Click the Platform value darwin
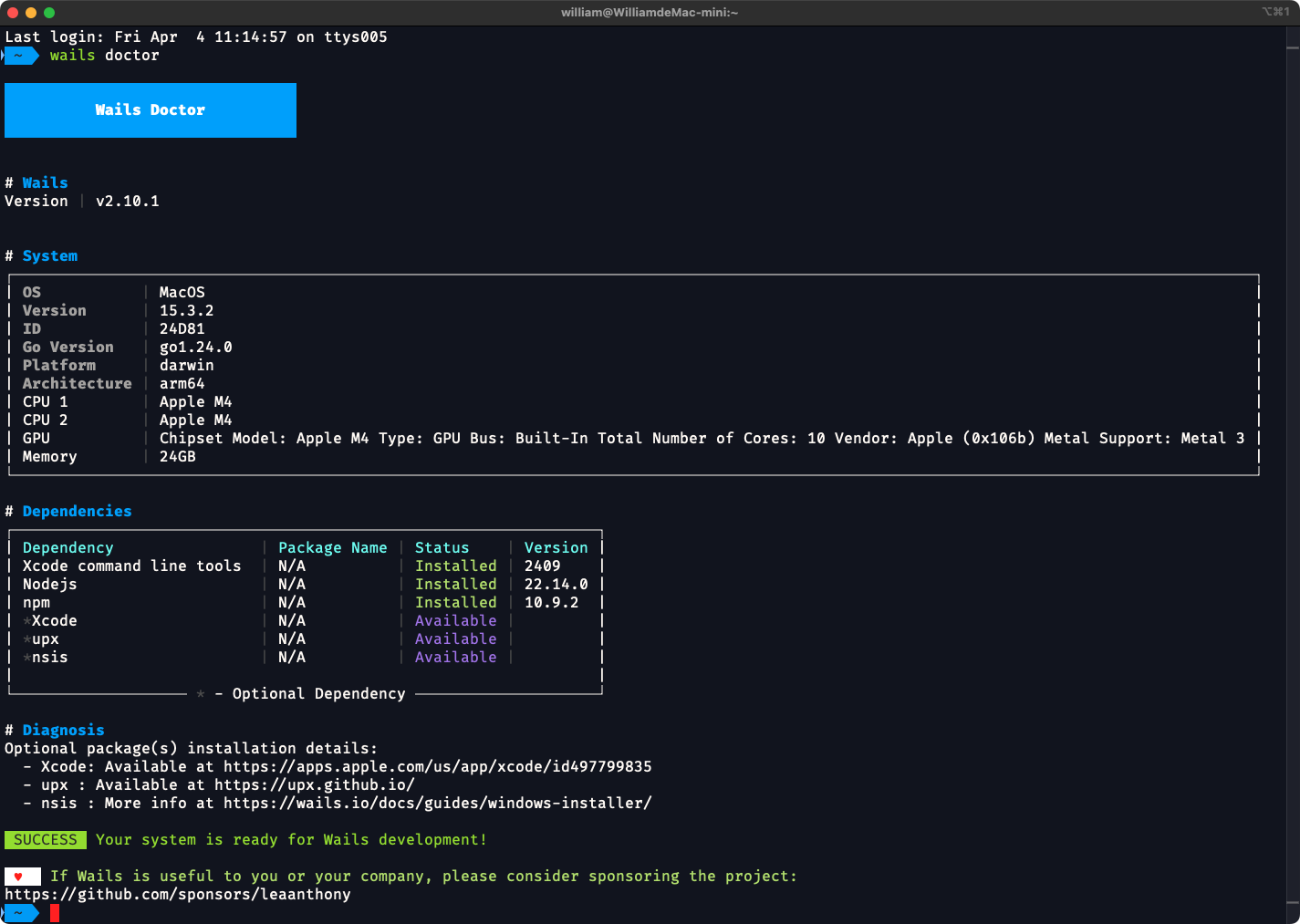The height and width of the screenshot is (924, 1300). point(187,366)
